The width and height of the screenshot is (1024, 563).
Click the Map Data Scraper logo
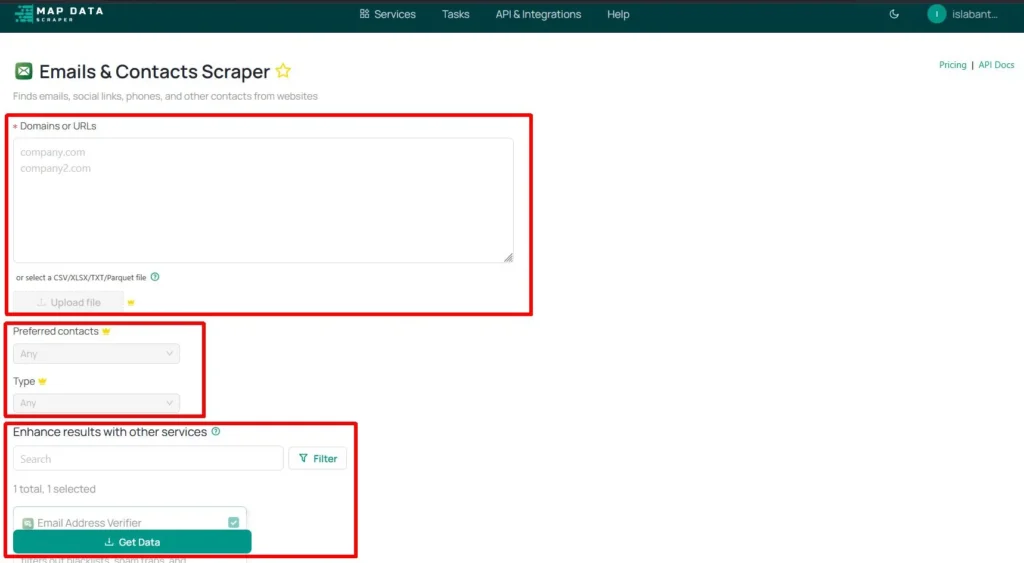point(59,14)
